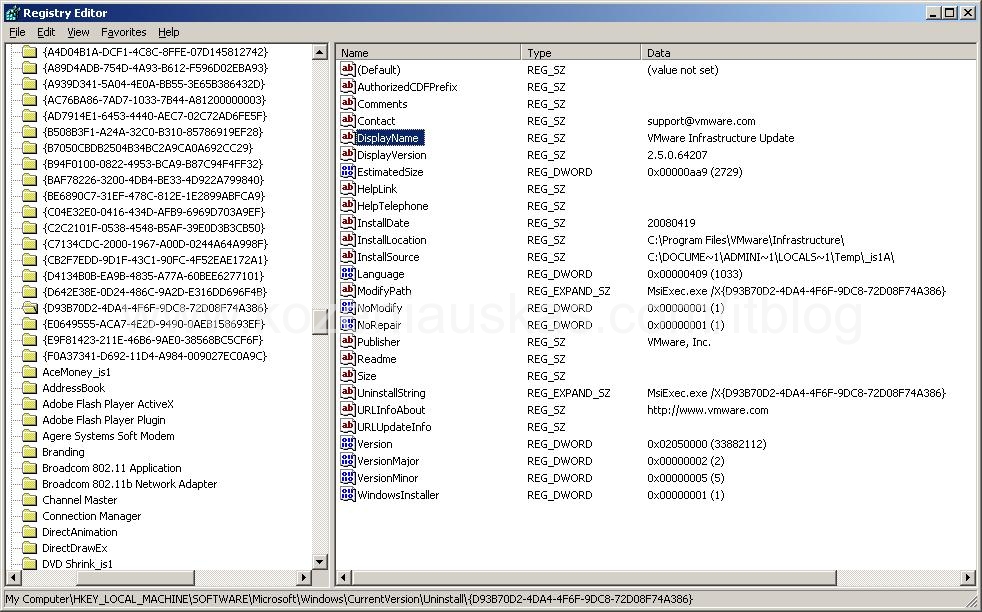Open the View menu
The image size is (982, 612).
pyautogui.click(x=78, y=32)
